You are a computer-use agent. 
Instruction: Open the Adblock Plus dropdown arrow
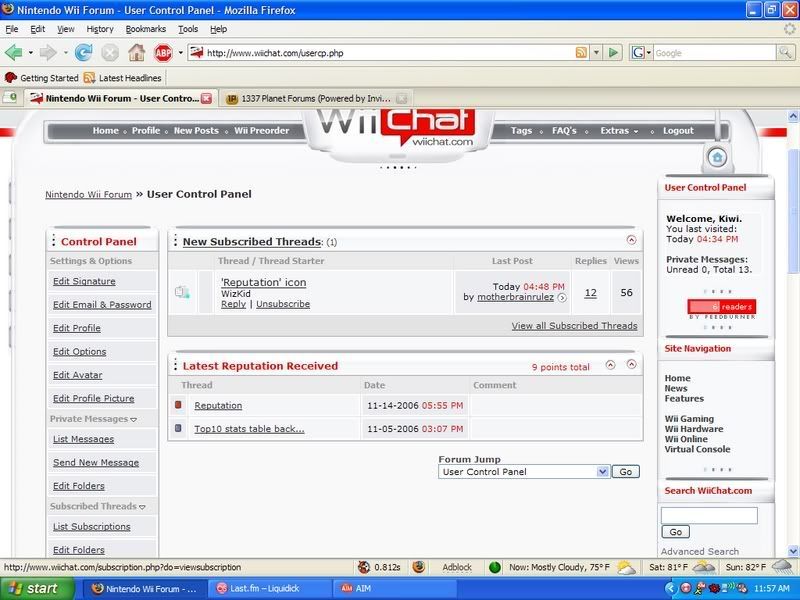(x=180, y=53)
